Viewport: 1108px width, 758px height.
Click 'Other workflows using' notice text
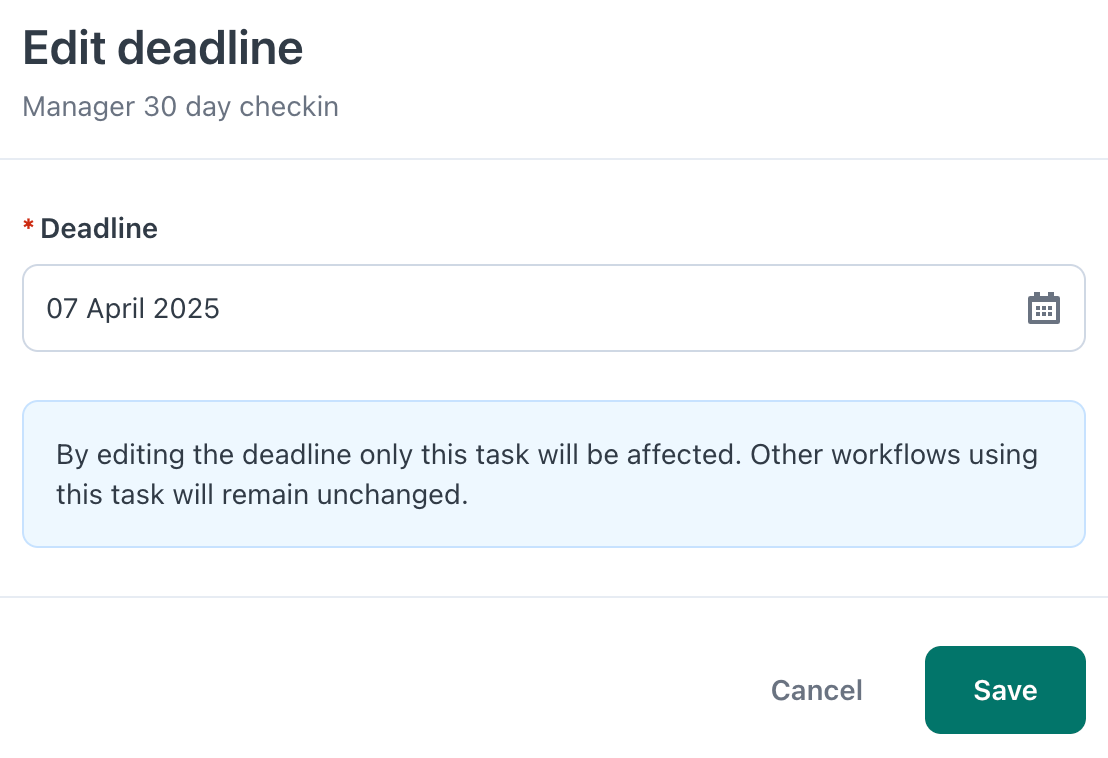894,455
